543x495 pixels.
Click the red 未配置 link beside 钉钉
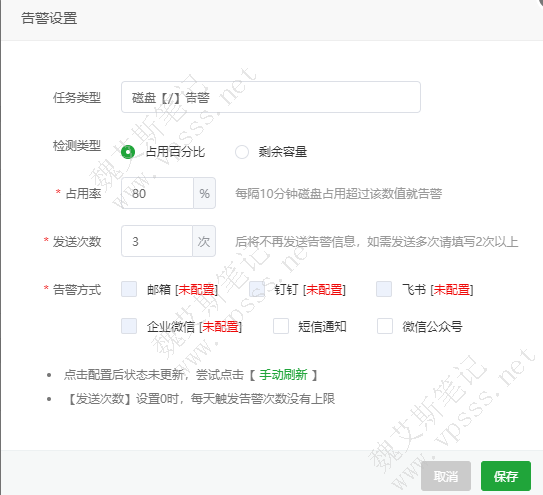tap(324, 290)
